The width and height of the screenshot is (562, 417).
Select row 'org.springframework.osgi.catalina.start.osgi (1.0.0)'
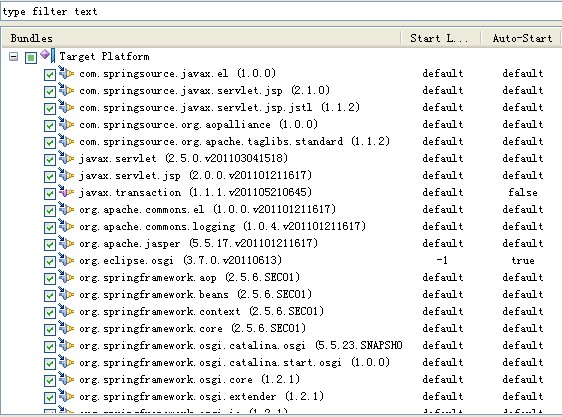click(234, 363)
